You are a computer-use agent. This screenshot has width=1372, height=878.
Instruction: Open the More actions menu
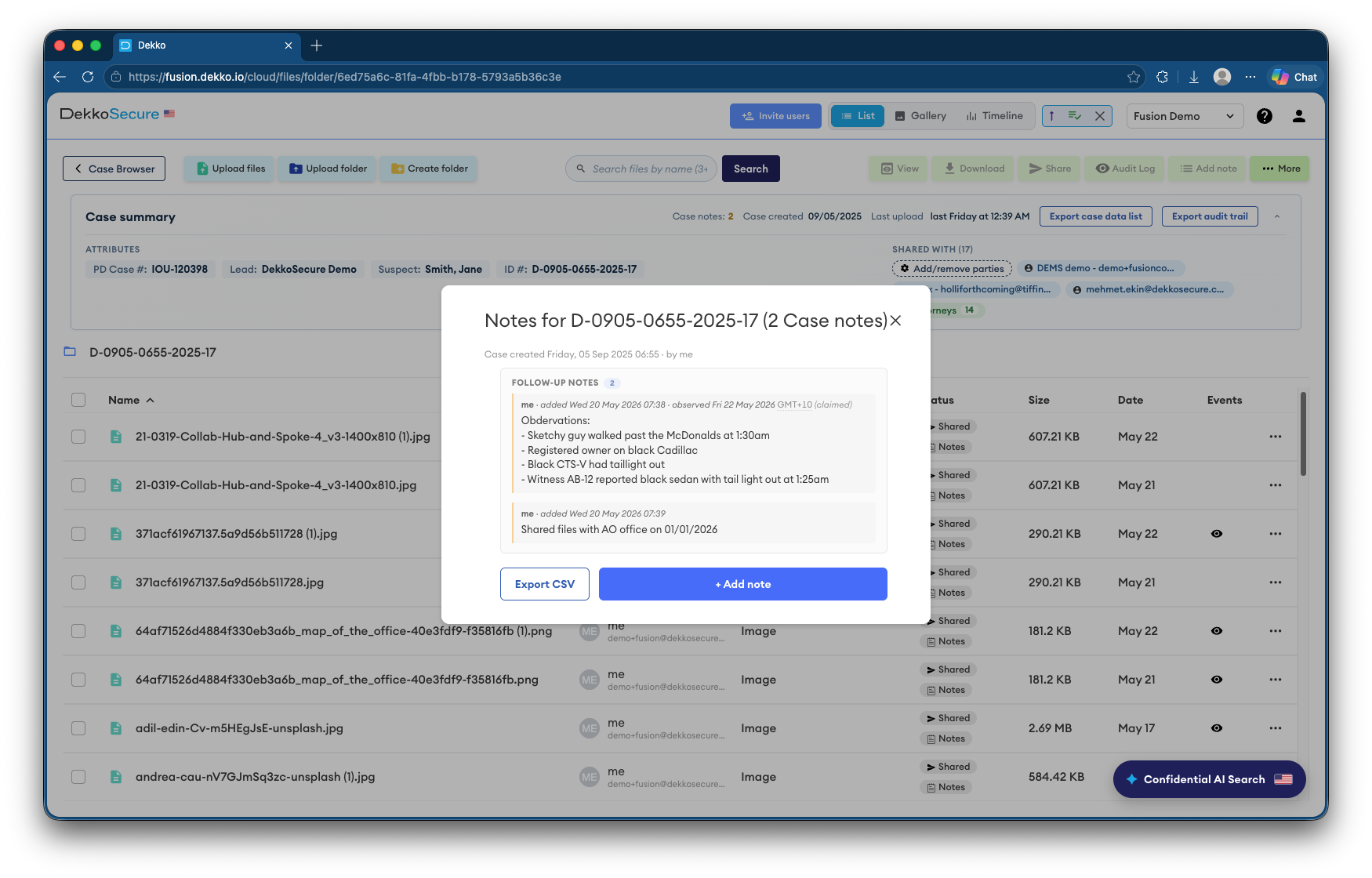point(1280,169)
